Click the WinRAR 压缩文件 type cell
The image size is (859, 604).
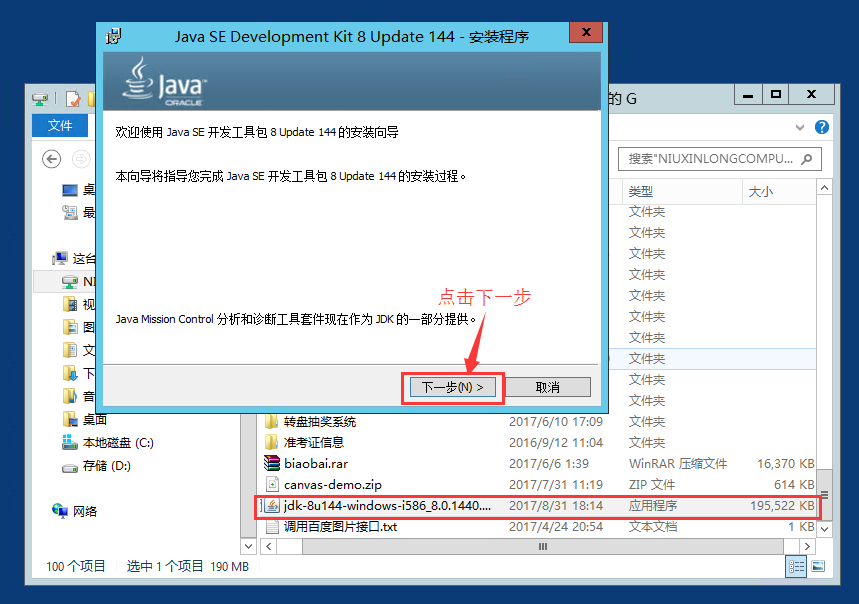(x=678, y=464)
